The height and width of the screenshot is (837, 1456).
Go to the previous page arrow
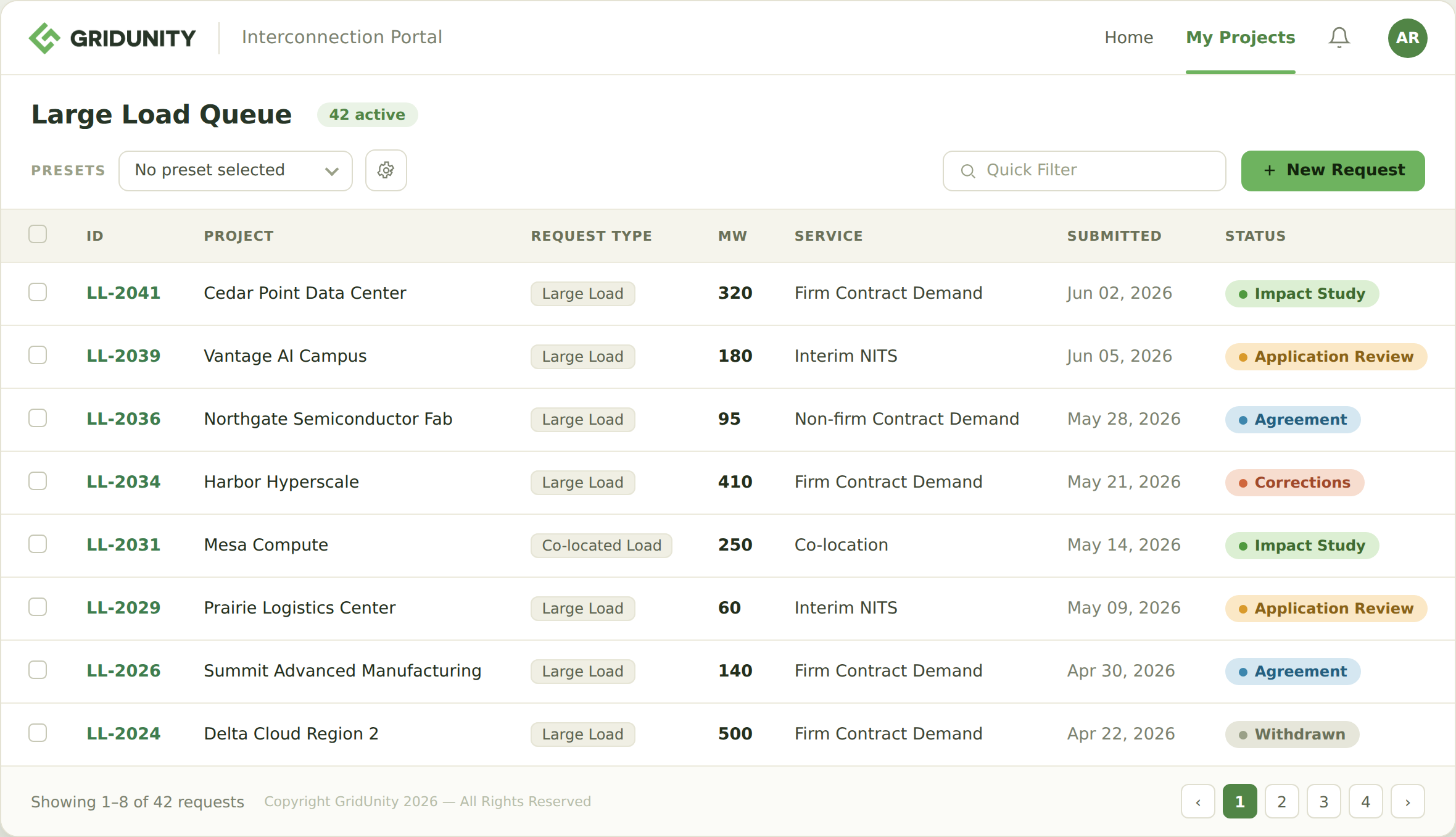(1197, 801)
